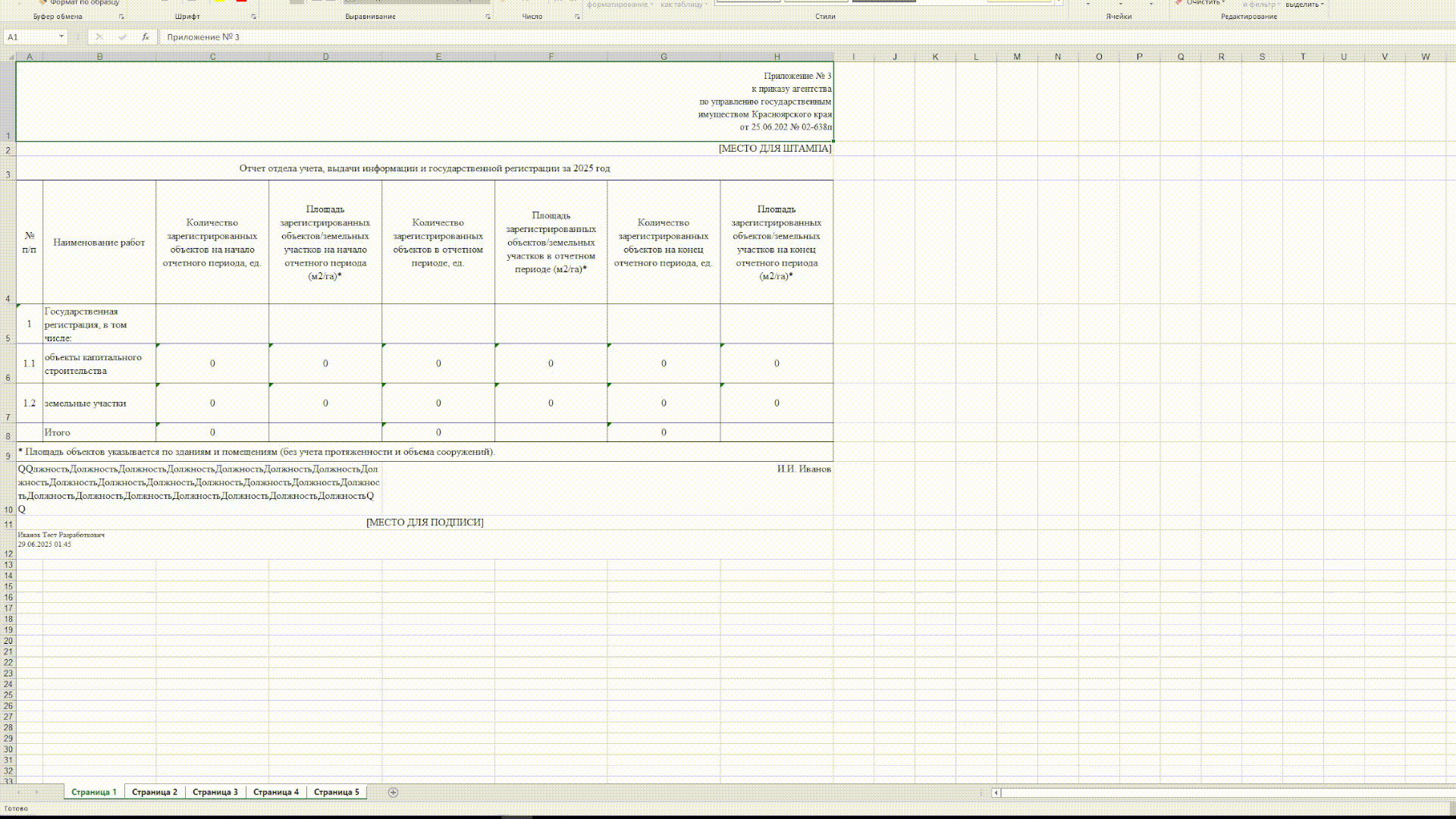Click row number cell '1.2'

(x=30, y=403)
